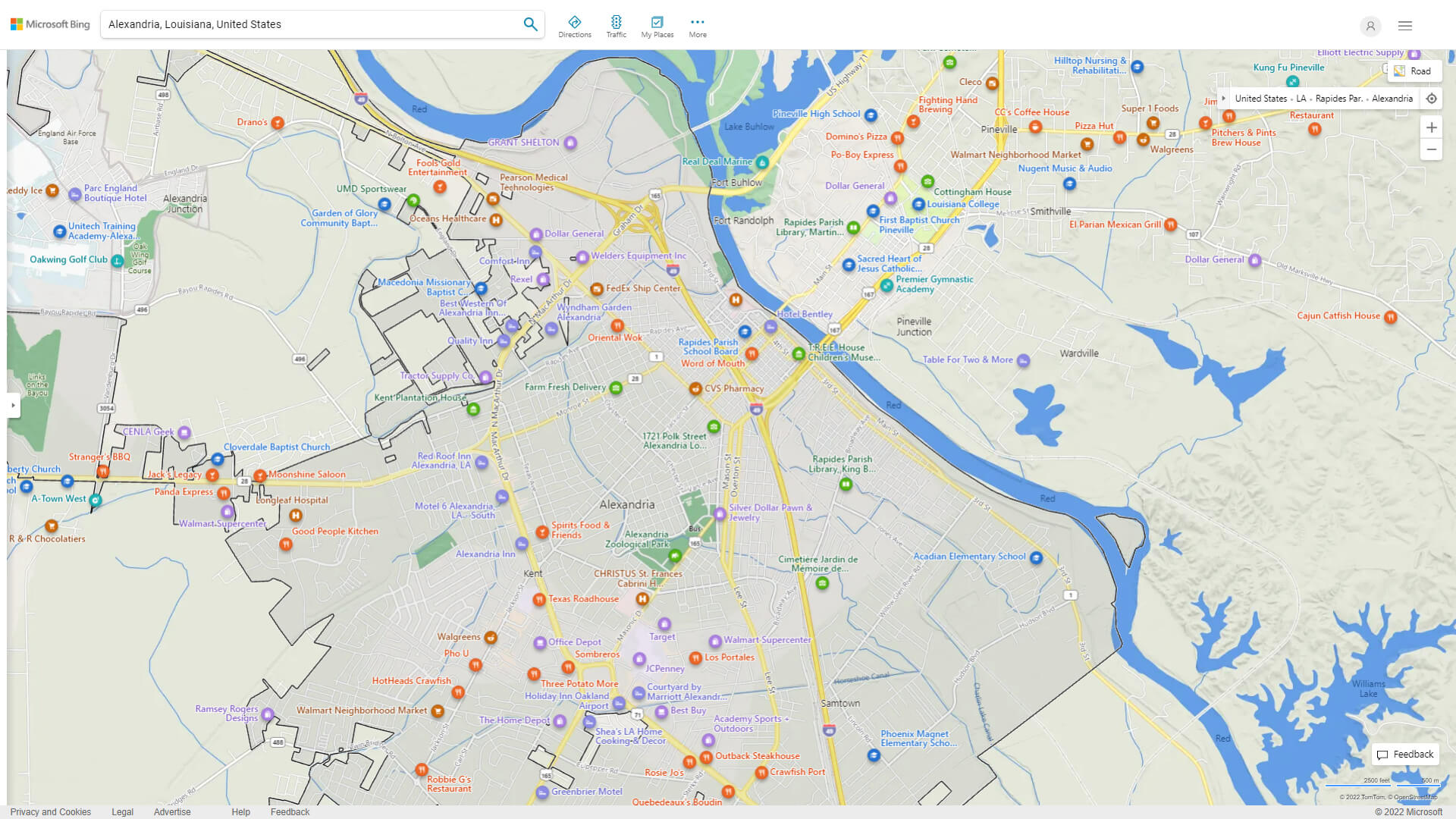Image resolution: width=1456 pixels, height=819 pixels.
Task: Open the Directions tool
Action: [575, 25]
